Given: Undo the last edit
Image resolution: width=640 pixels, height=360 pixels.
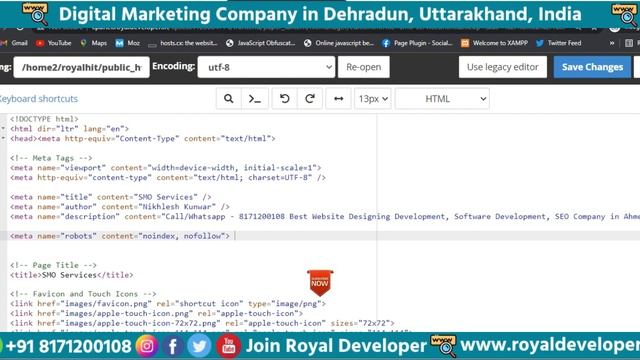Looking at the screenshot, I should point(284,99).
